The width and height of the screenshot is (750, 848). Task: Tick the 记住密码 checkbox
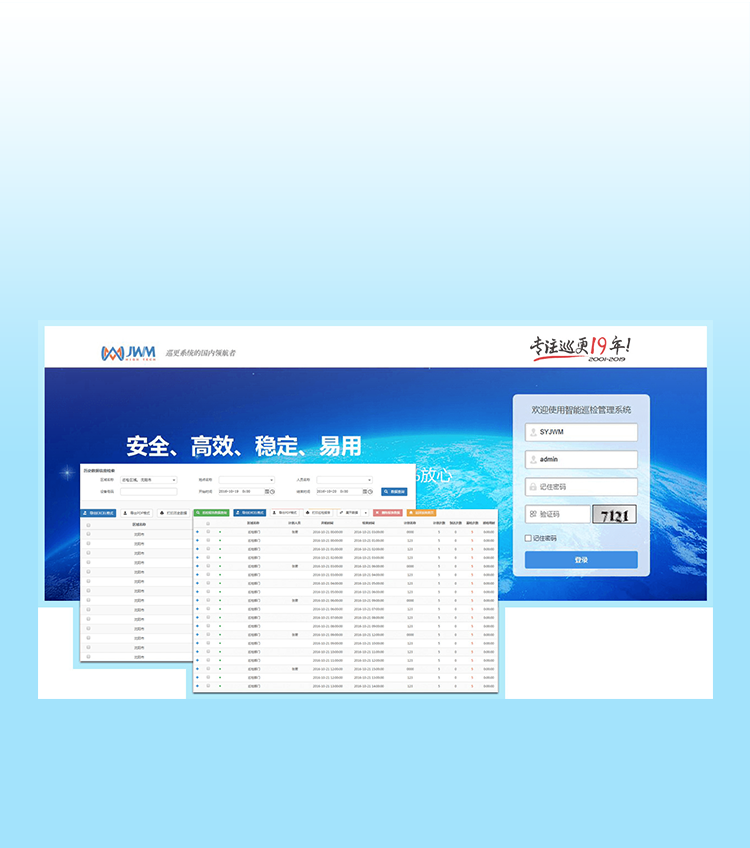(x=528, y=538)
